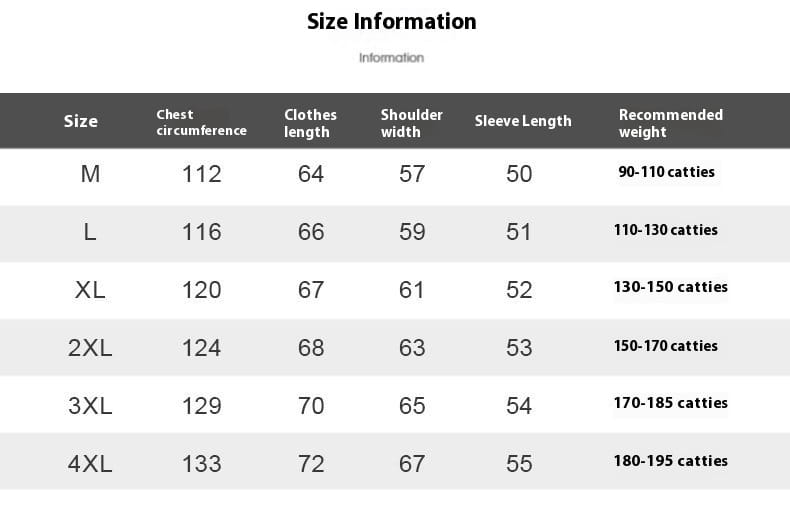Select the Sleeve Length header
790x515 pixels.
click(523, 121)
